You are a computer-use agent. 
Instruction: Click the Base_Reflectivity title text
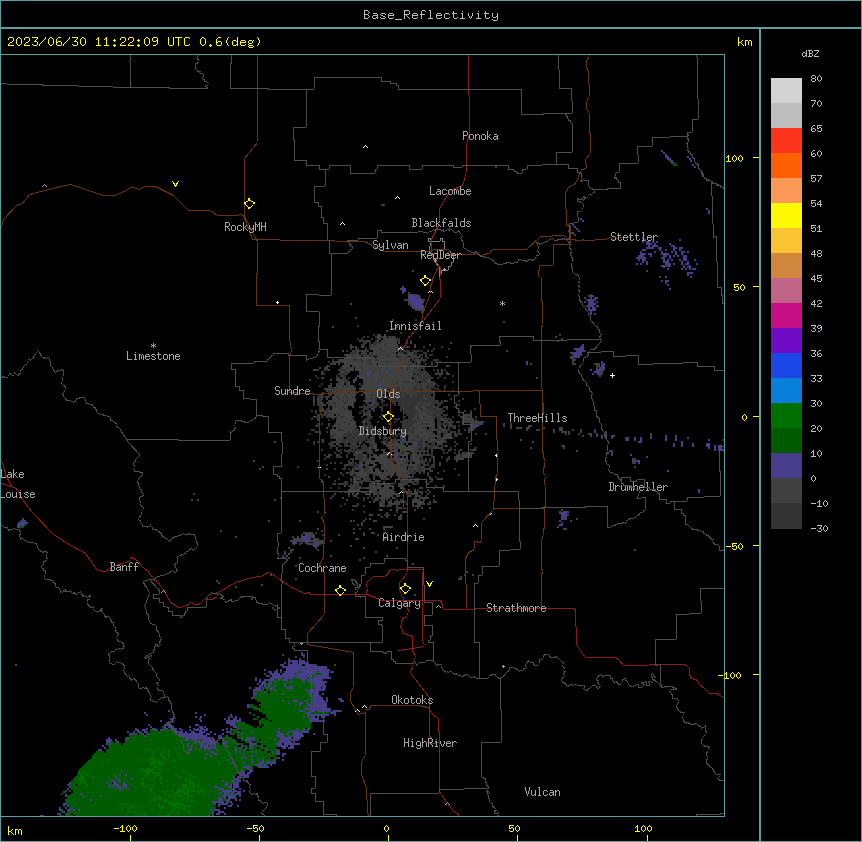pyautogui.click(x=431, y=15)
